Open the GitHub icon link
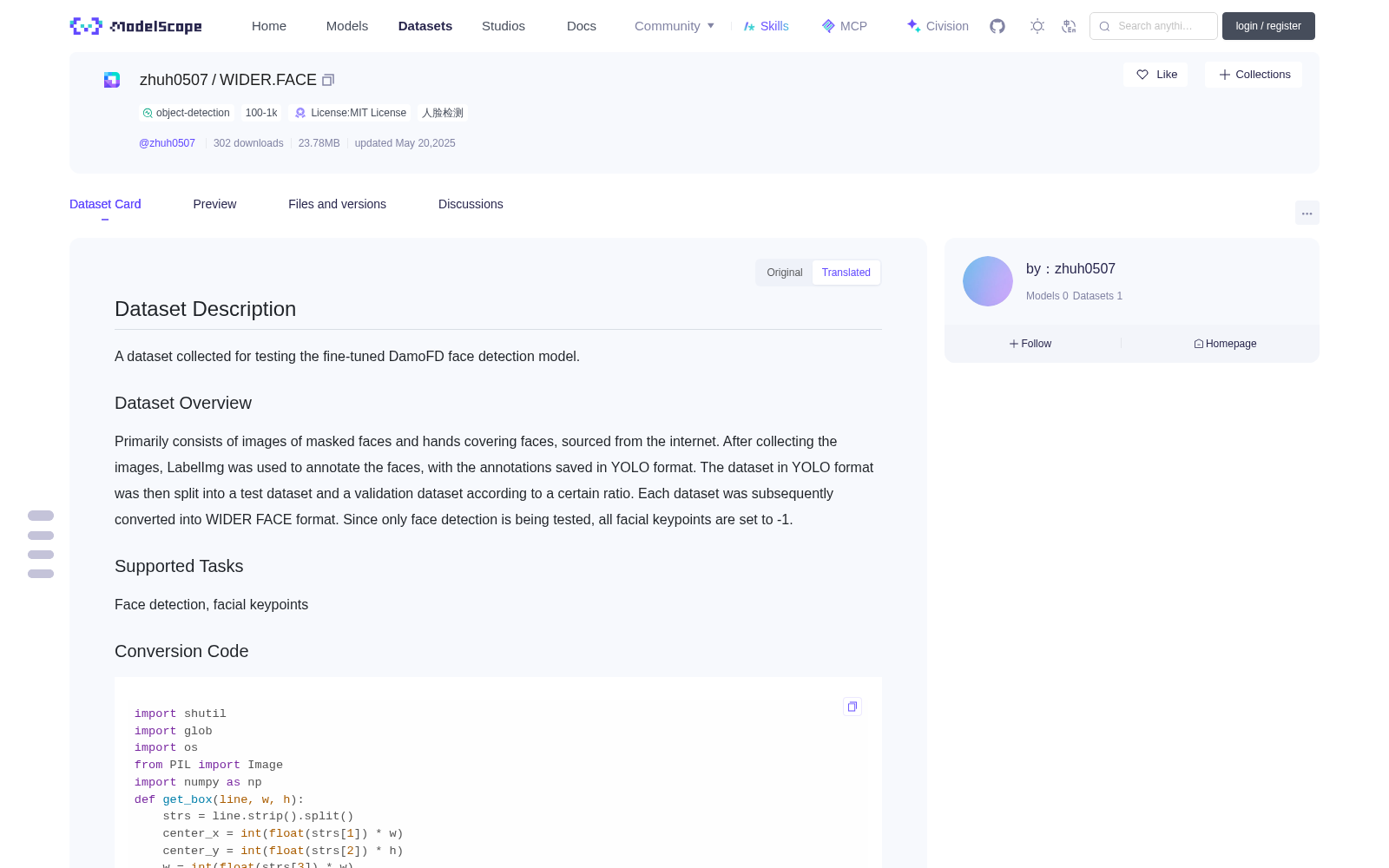The width and height of the screenshot is (1389, 868). (x=997, y=26)
